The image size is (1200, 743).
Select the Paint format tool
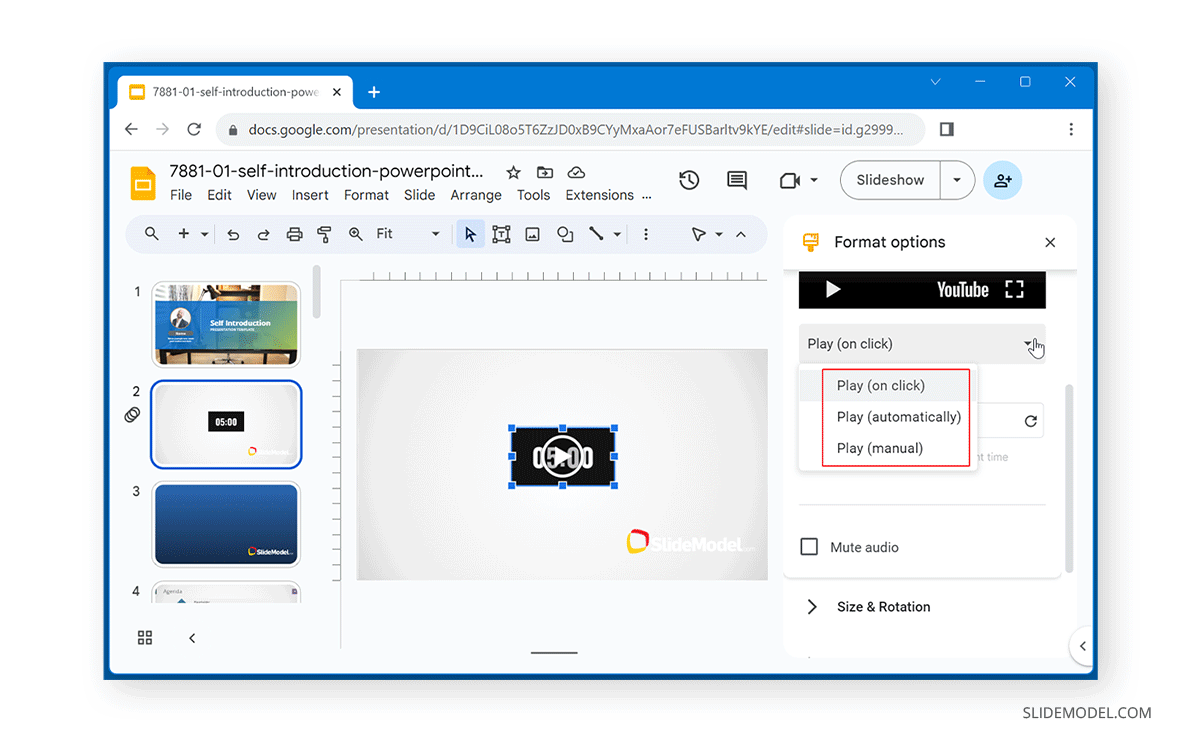pos(322,234)
